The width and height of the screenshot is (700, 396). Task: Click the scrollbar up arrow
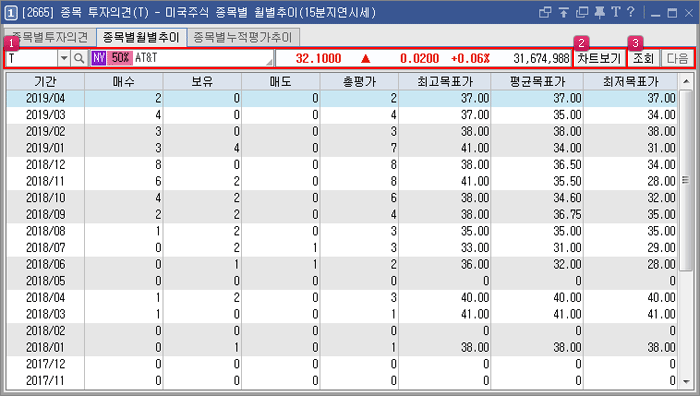click(686, 82)
